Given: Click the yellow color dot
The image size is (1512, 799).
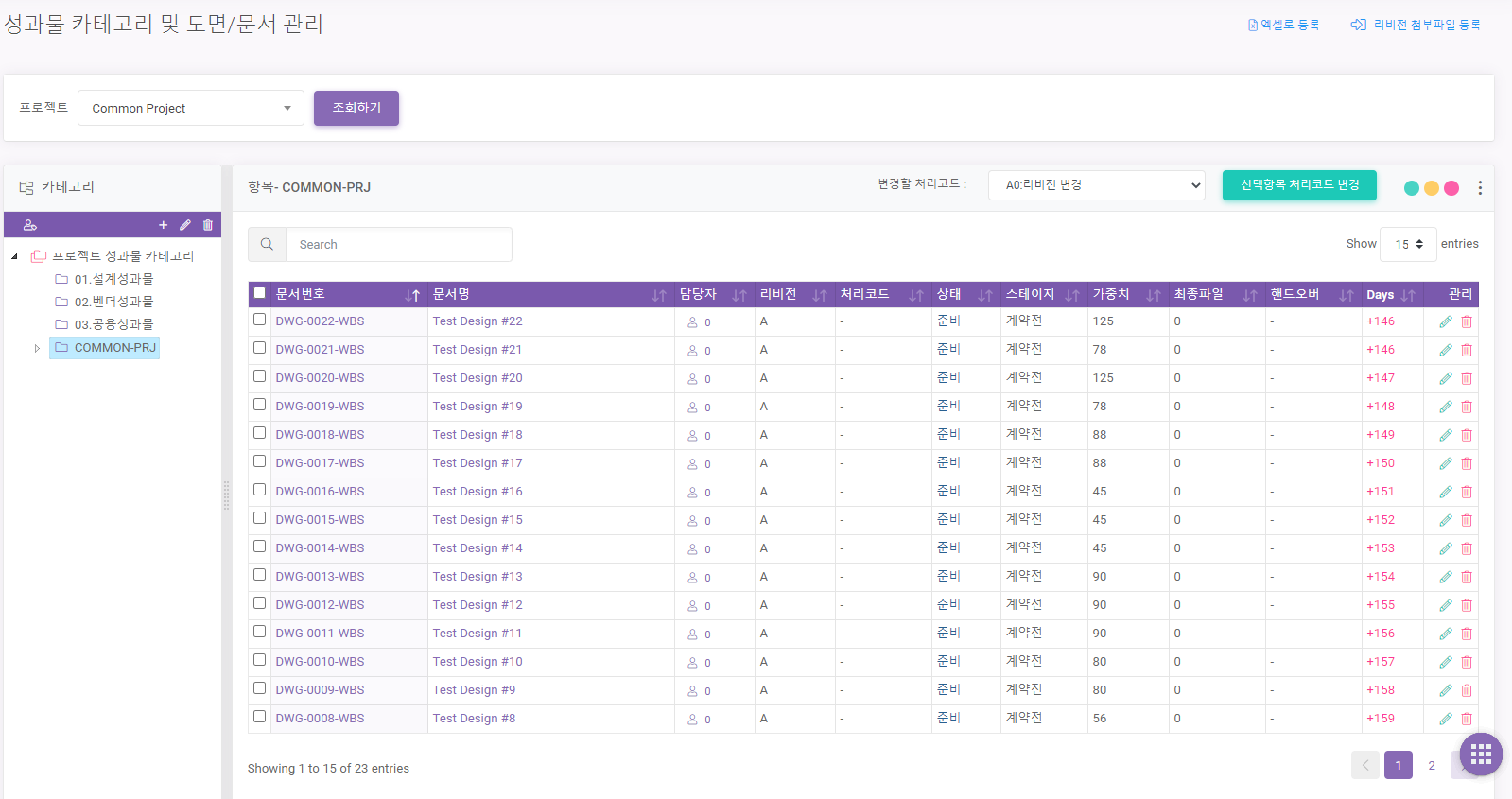Looking at the screenshot, I should 1432,188.
